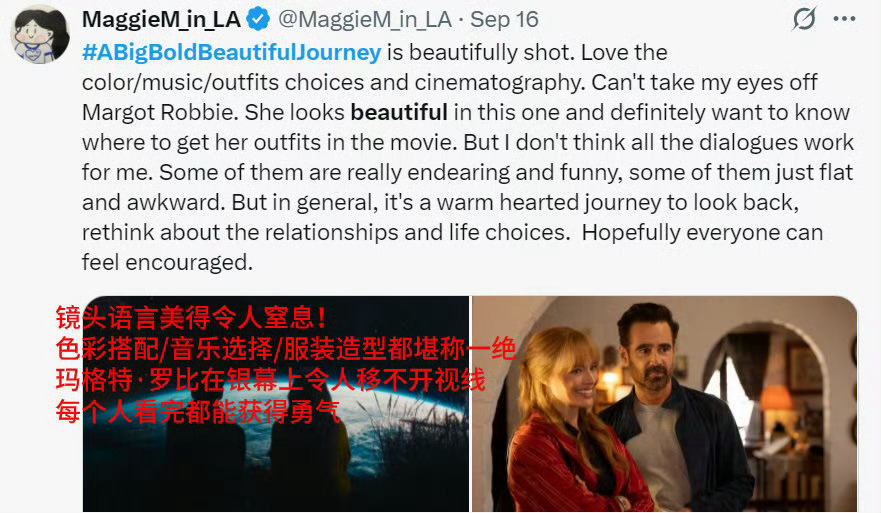
Task: Click the bold word beautiful in the tweet
Action: (399, 112)
